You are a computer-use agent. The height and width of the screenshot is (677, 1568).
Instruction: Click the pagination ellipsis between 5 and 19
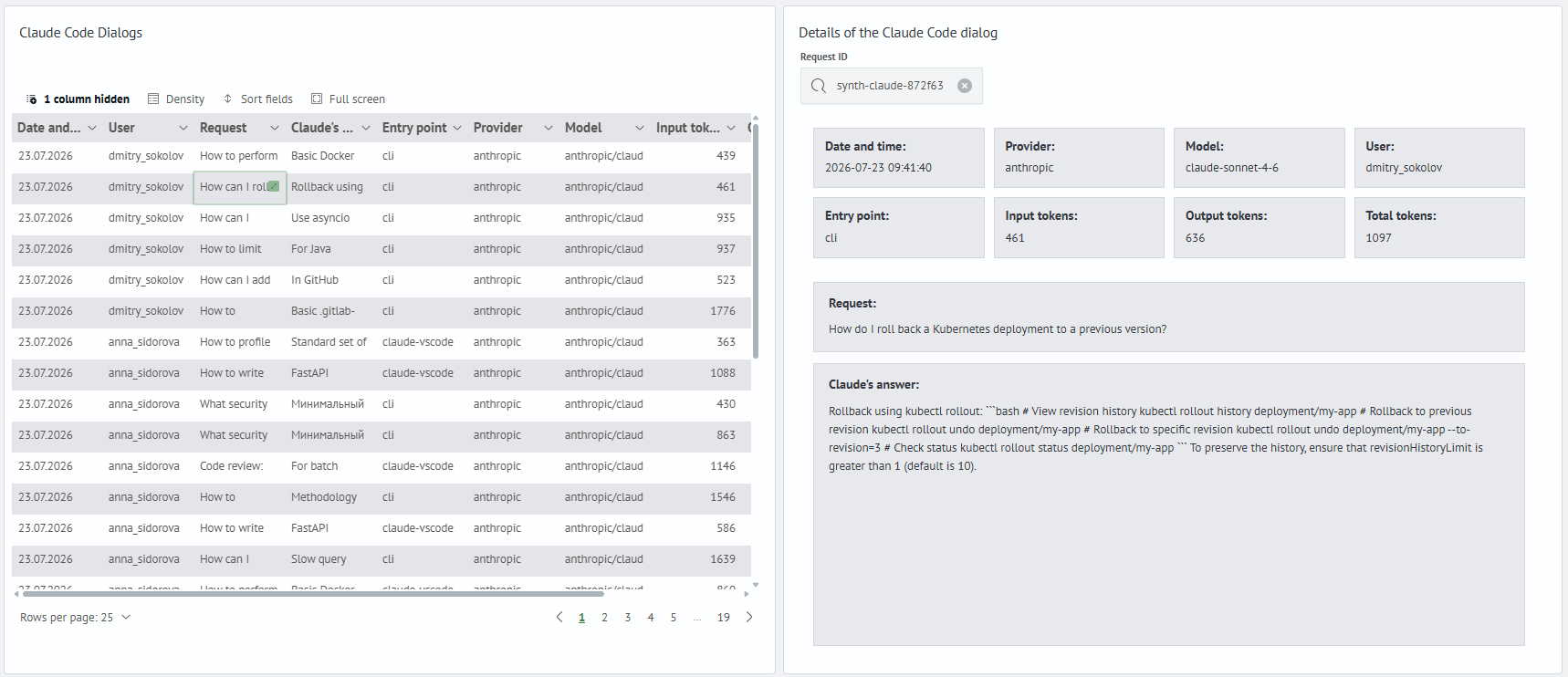697,618
